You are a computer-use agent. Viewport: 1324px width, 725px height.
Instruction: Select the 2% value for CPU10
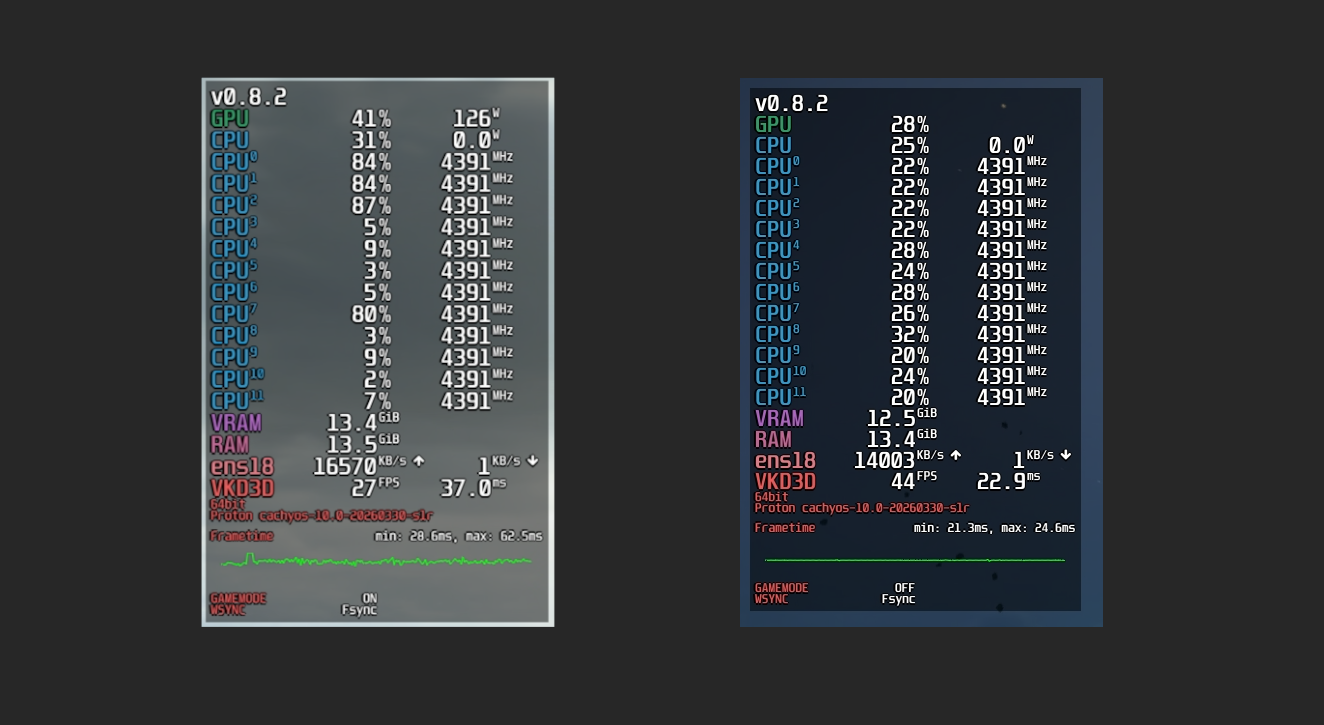(377, 379)
